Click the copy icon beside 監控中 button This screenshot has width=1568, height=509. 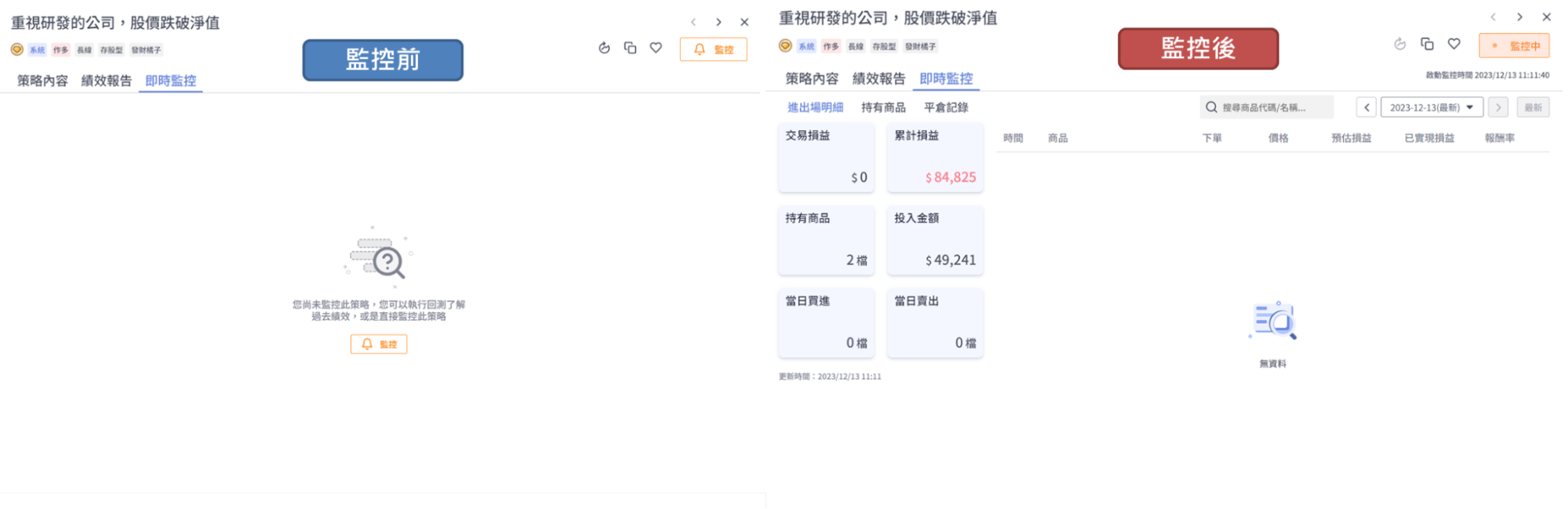[1427, 45]
